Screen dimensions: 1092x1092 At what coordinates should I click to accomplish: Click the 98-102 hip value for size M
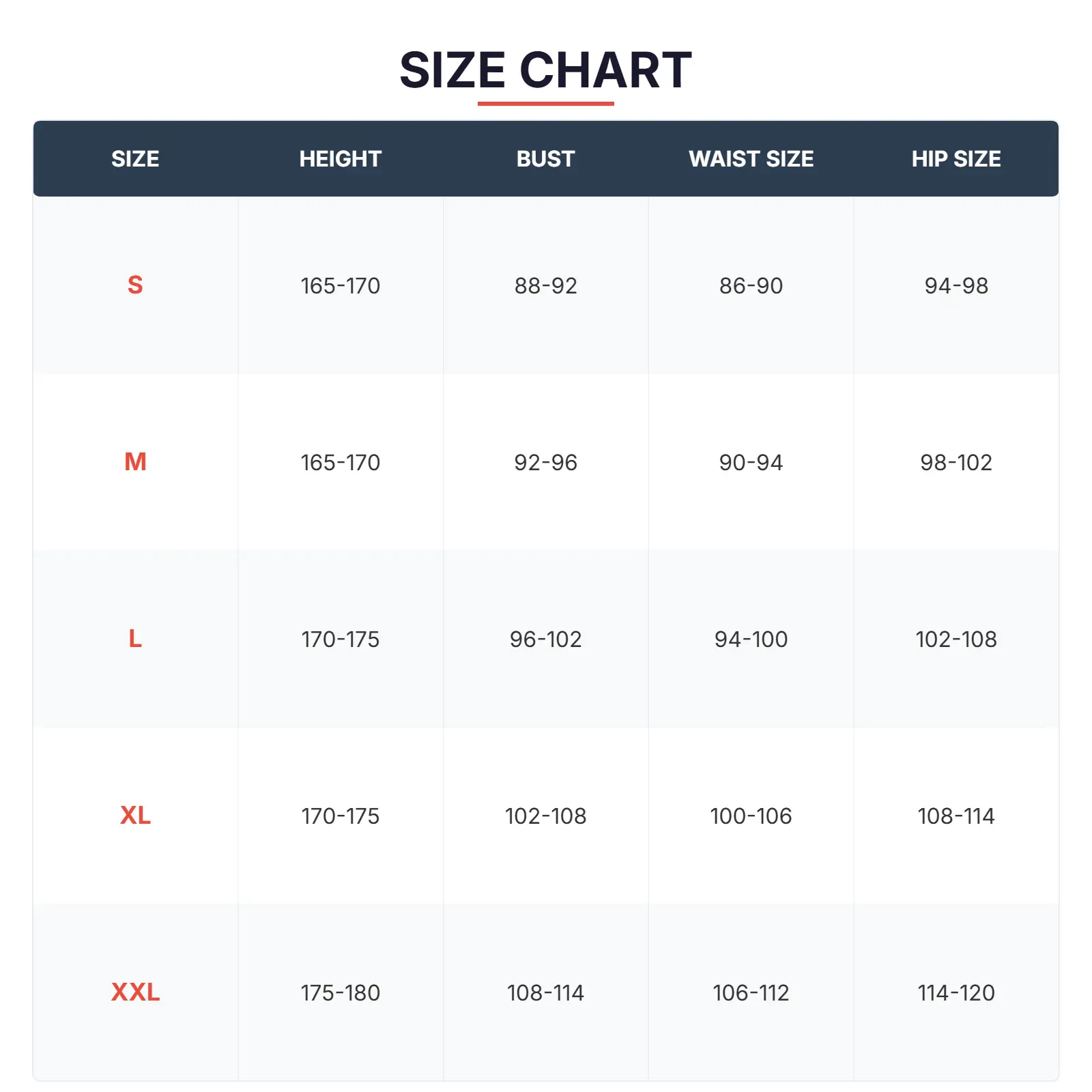[x=955, y=463]
